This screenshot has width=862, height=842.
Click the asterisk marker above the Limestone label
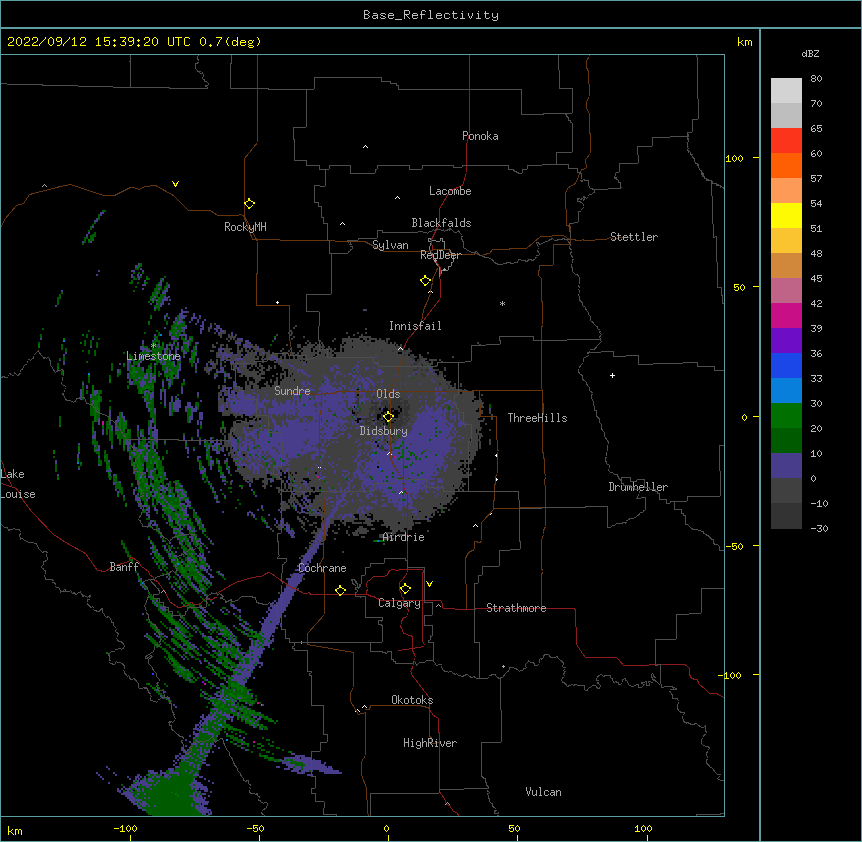pyautogui.click(x=154, y=345)
